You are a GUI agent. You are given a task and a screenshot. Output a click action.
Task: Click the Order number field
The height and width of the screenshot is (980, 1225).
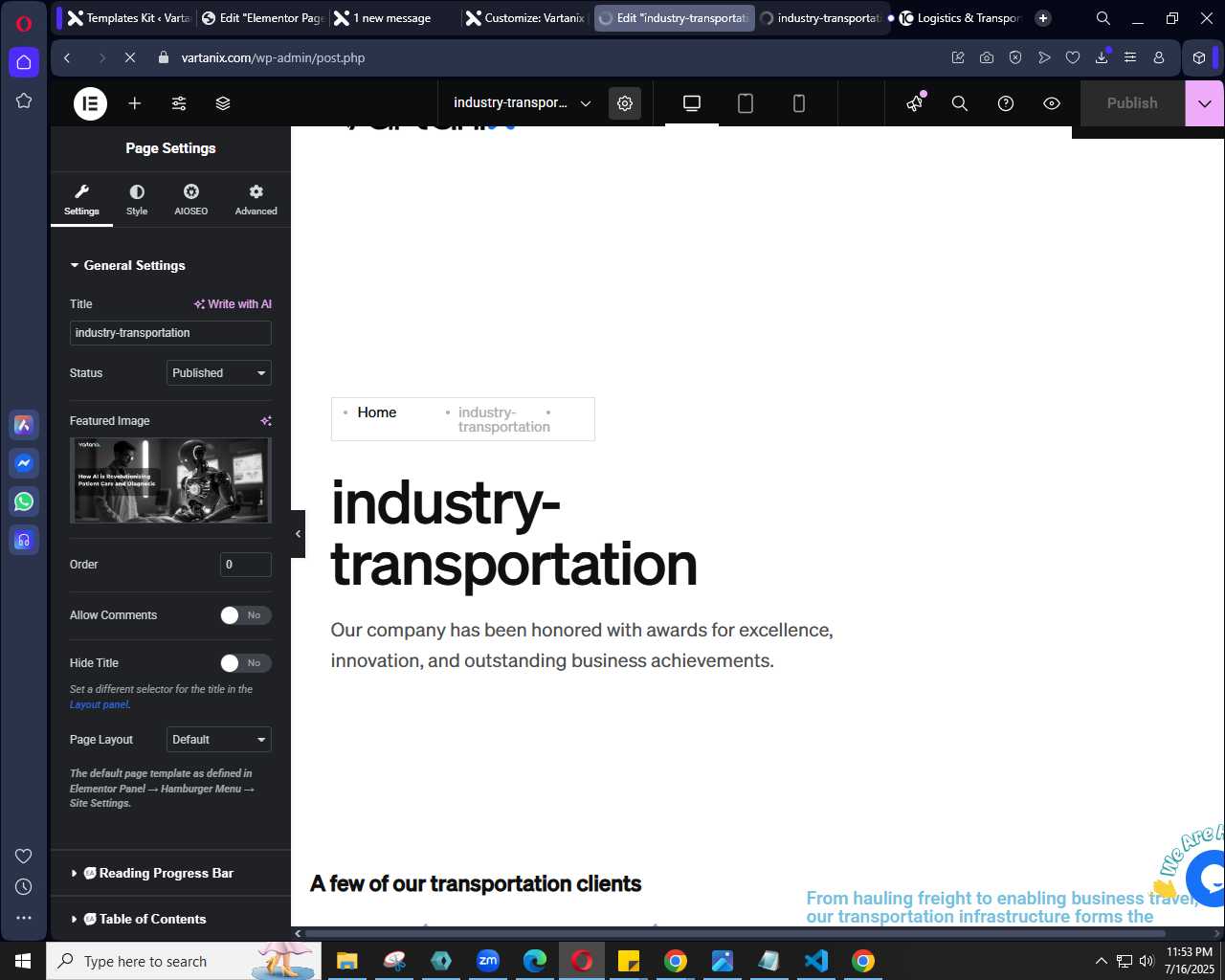246,565
